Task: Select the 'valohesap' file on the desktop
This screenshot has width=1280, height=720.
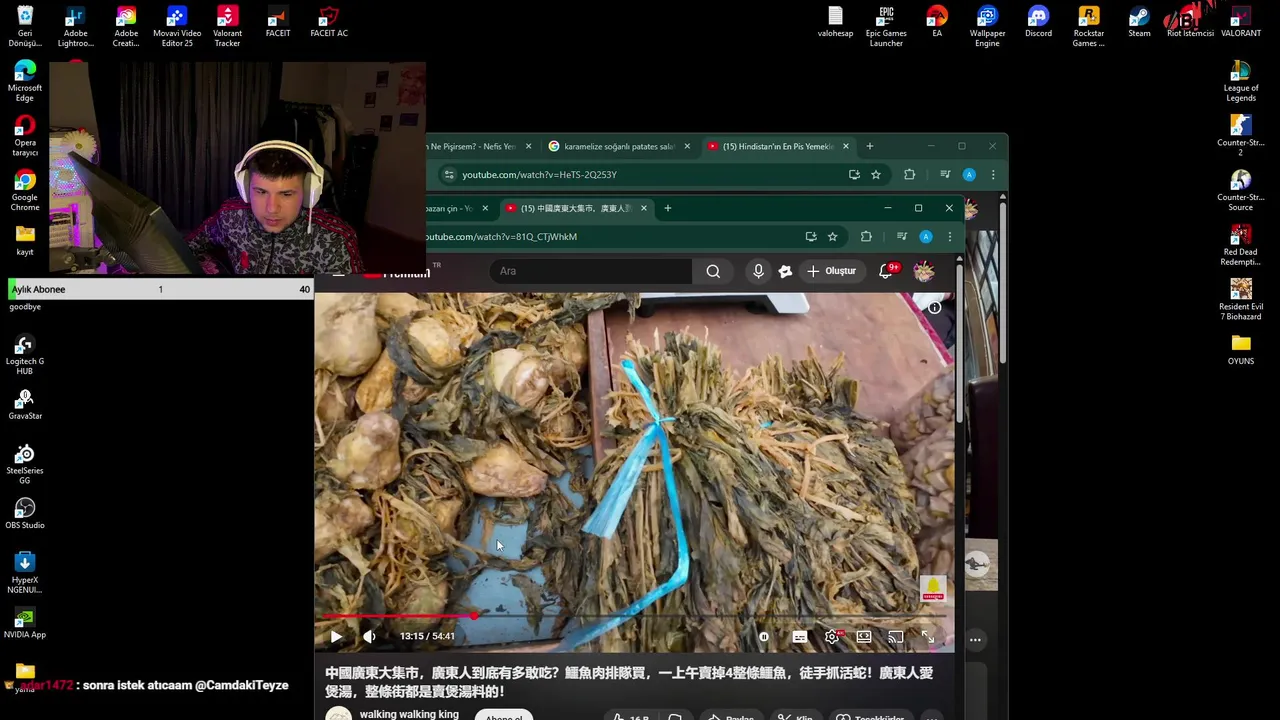Action: (836, 22)
